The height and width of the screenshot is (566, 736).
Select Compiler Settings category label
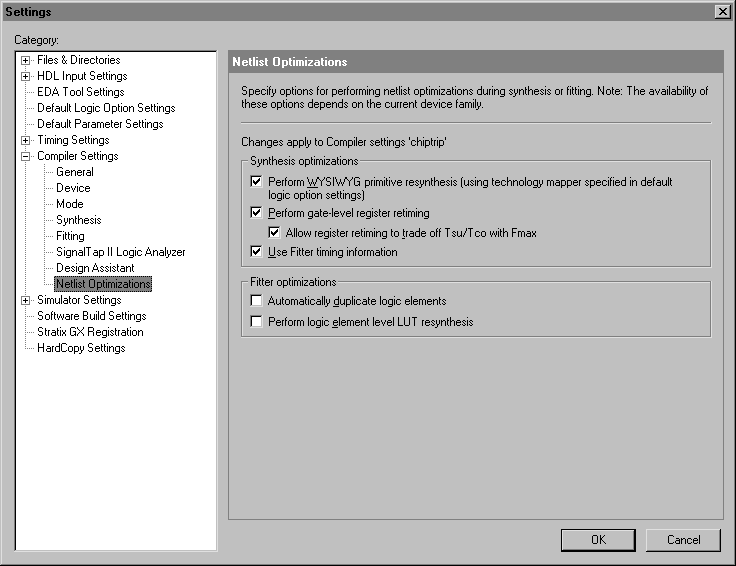pos(78,156)
